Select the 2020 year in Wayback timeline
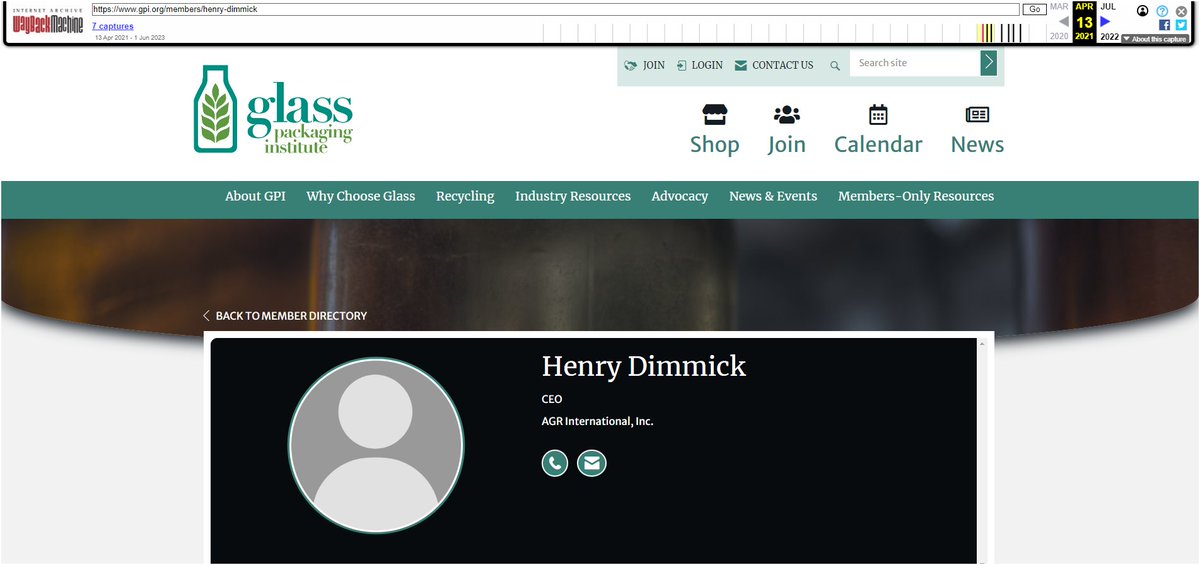The width and height of the screenshot is (1200, 565). 1059,36
